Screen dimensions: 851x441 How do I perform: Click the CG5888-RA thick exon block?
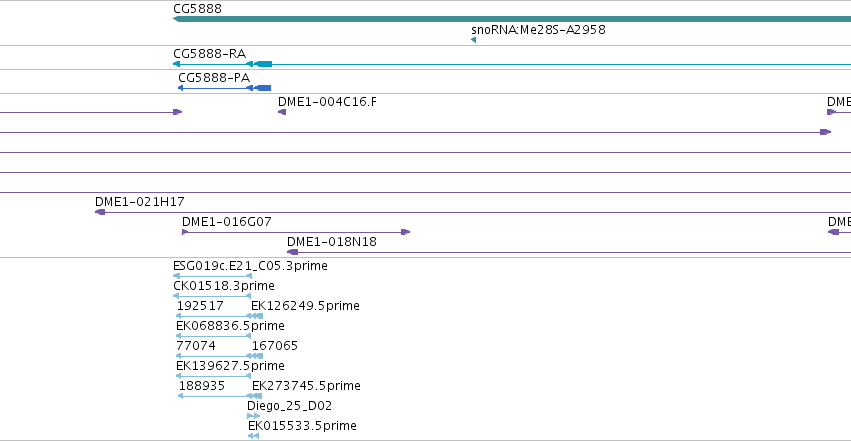point(263,64)
